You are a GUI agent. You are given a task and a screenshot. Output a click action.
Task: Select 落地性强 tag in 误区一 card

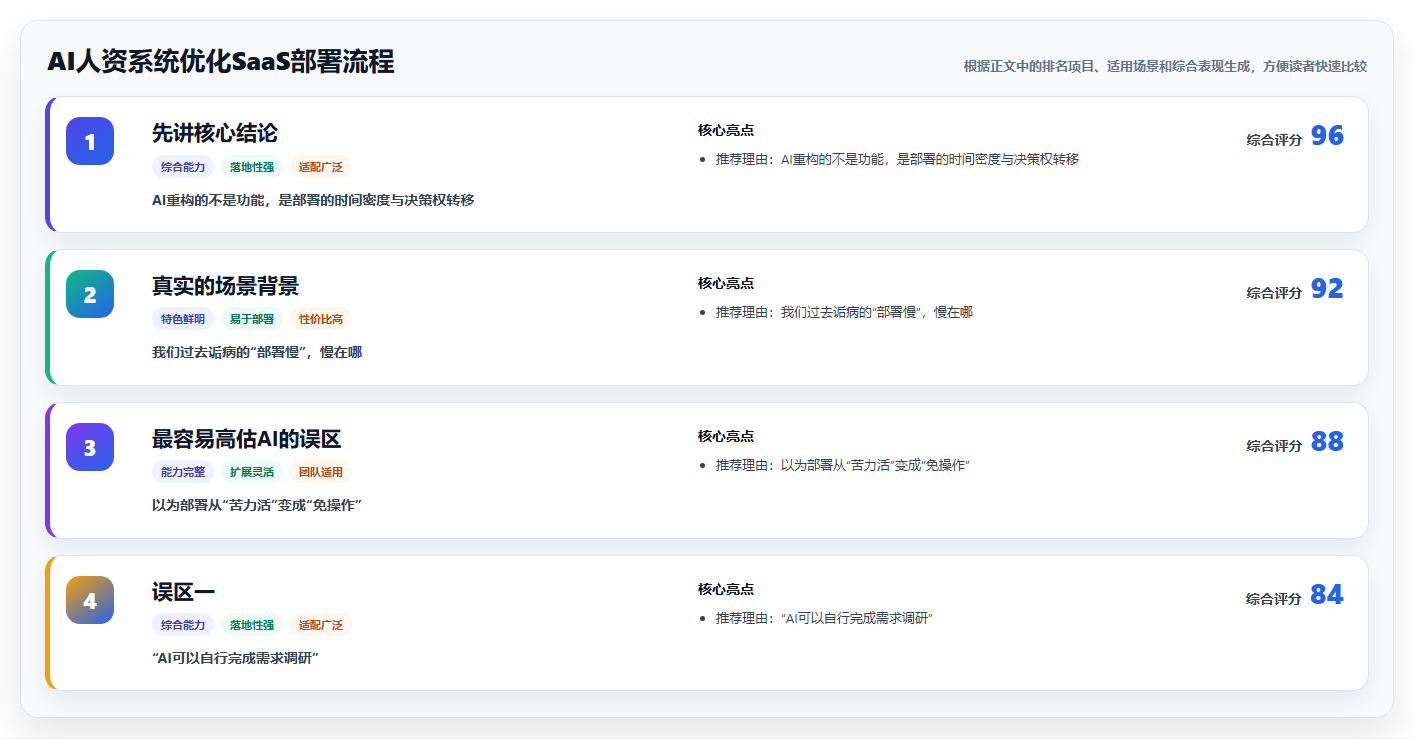click(252, 625)
